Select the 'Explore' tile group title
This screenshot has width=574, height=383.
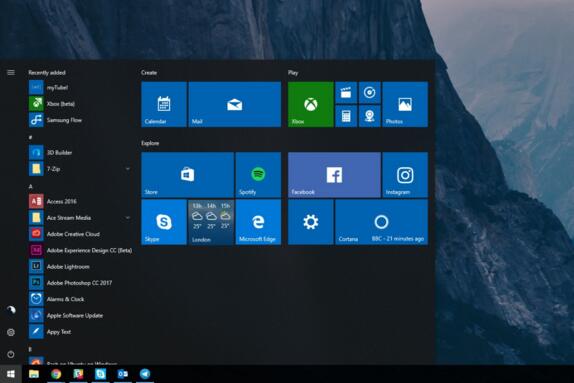click(x=150, y=143)
